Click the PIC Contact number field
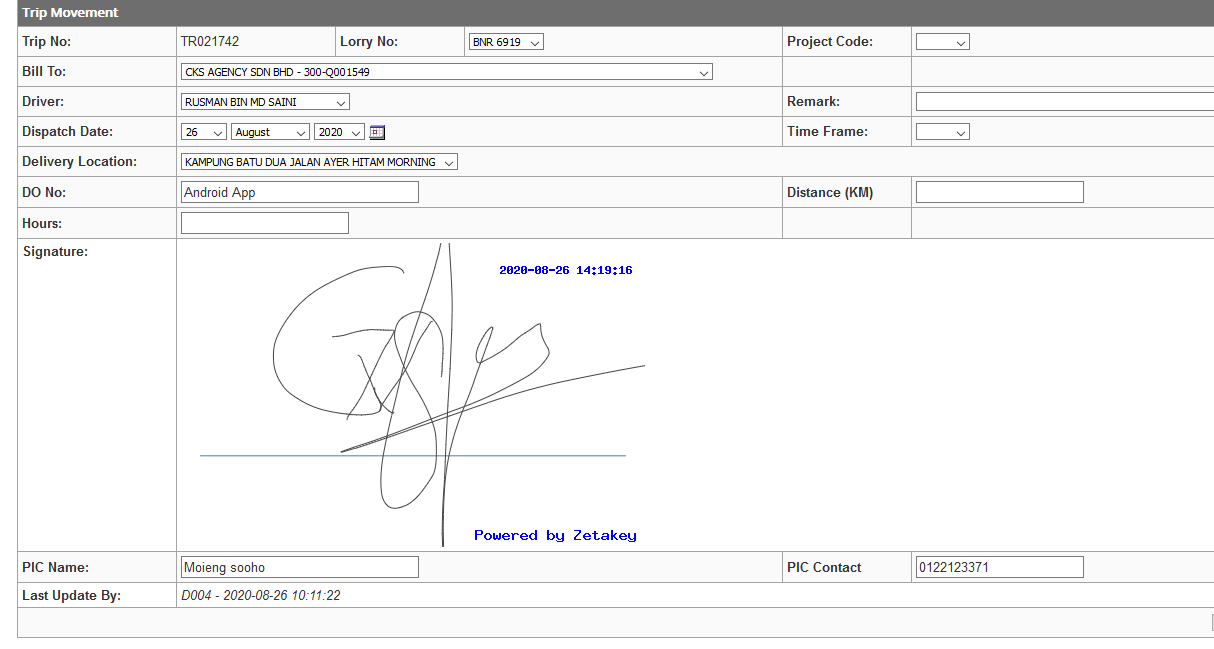1214x649 pixels. [x=999, y=567]
